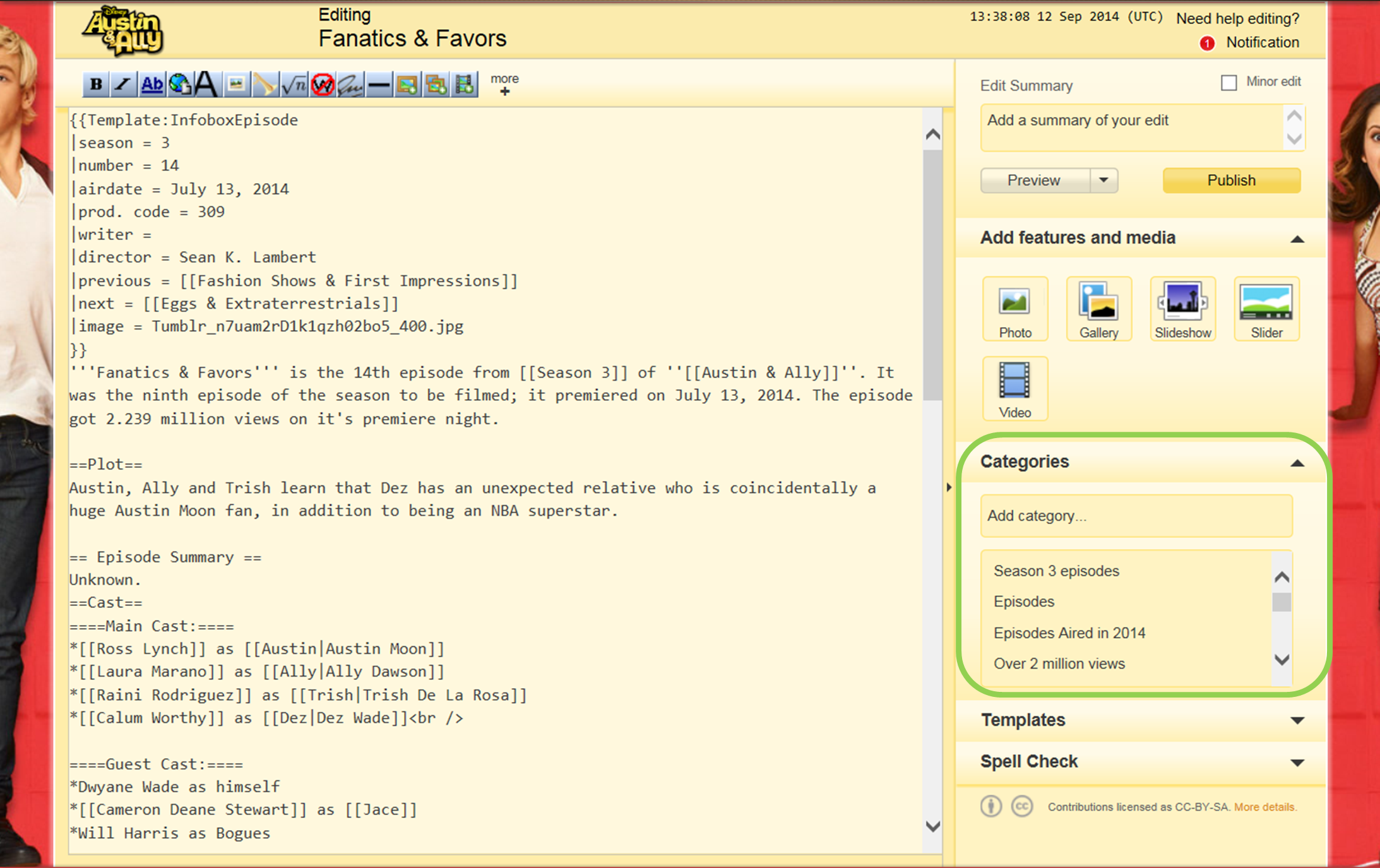Viewport: 1380px width, 868px height.
Task: Click the add photo toolbar icon
Action: pyautogui.click(x=407, y=84)
